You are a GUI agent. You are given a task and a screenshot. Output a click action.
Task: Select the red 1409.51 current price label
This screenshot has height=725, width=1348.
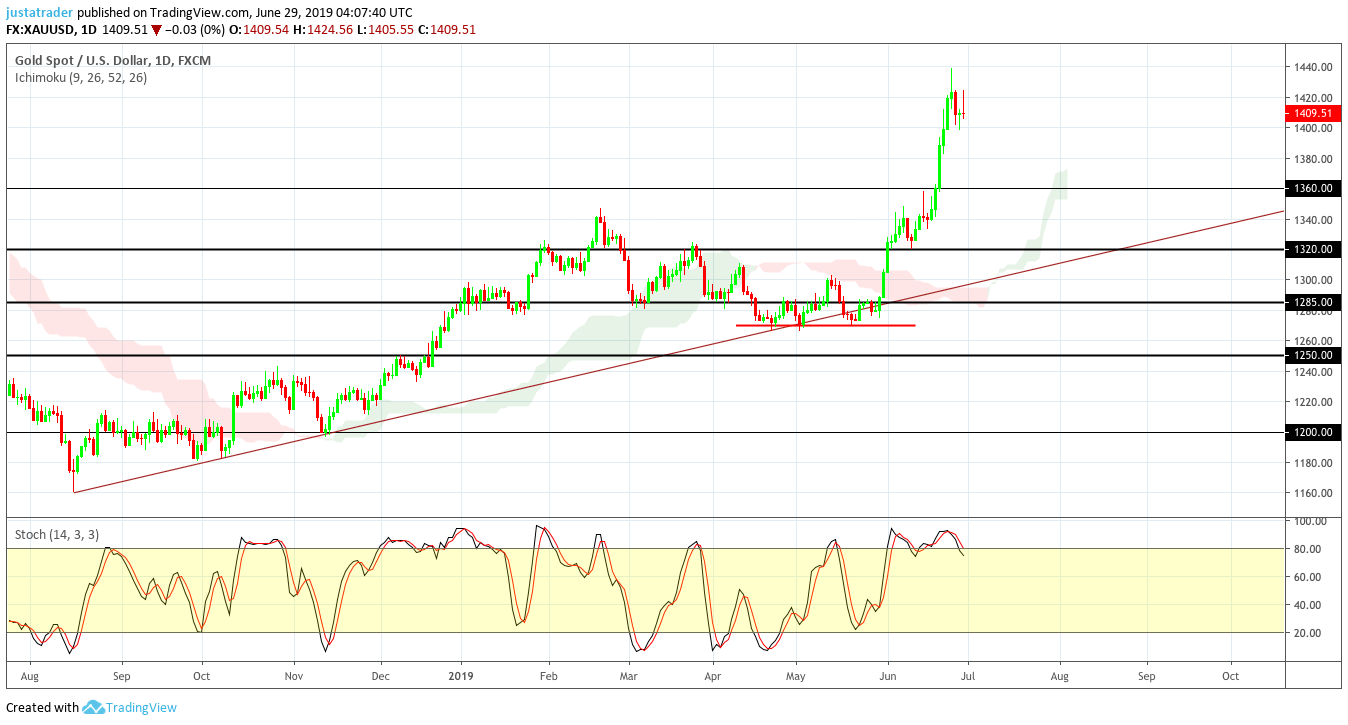pyautogui.click(x=1313, y=113)
